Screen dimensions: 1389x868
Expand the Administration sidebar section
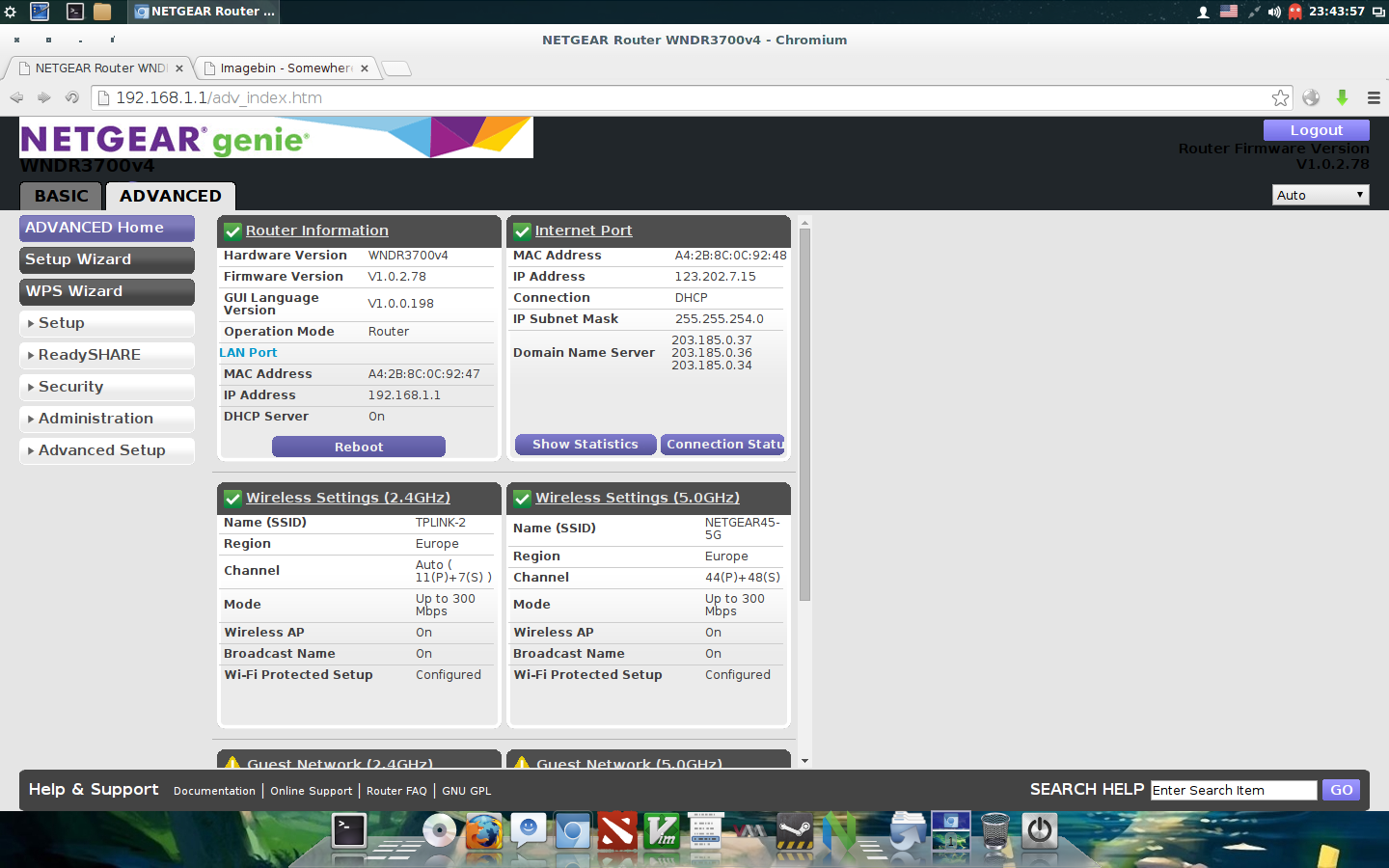(107, 419)
